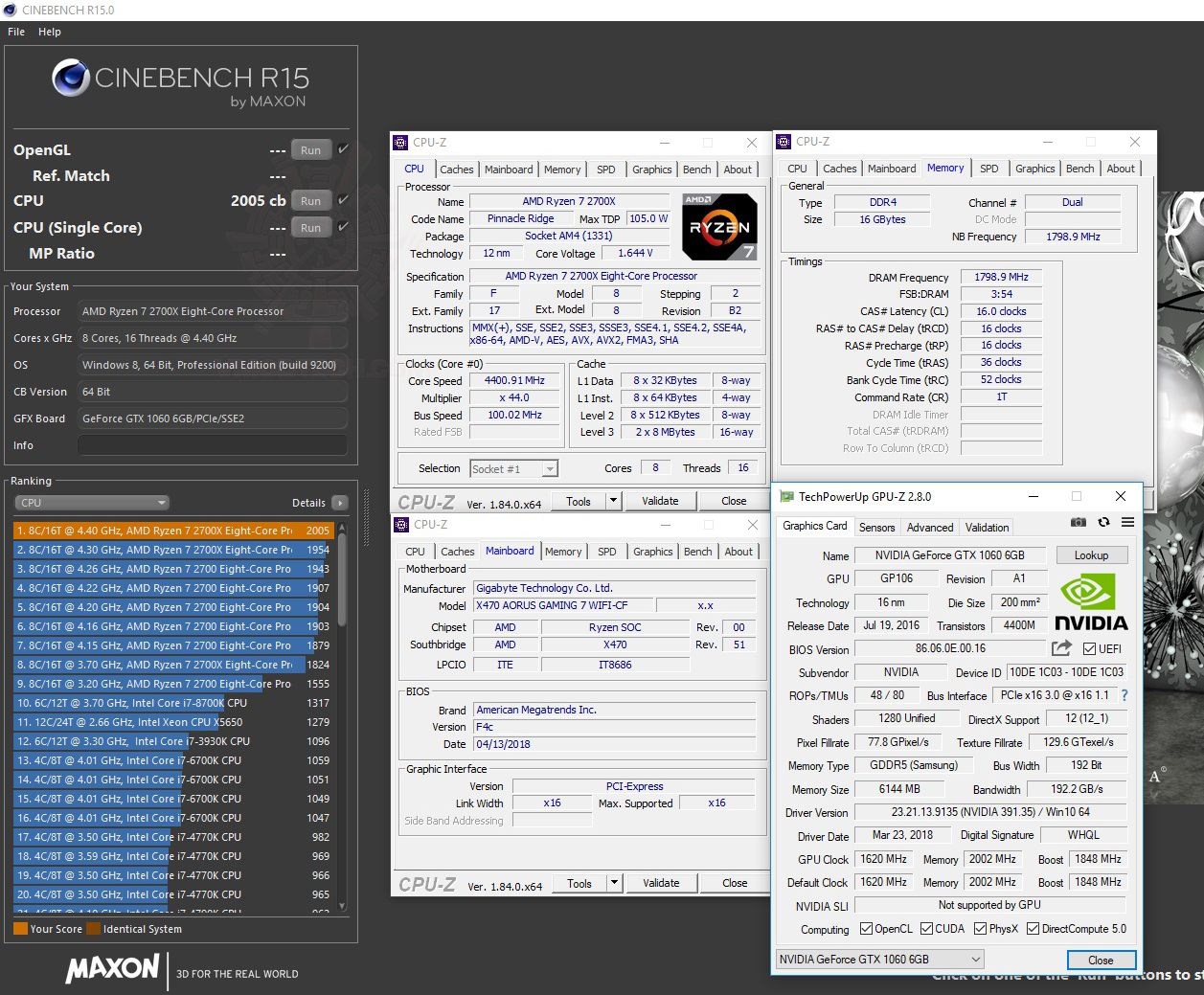This screenshot has height=995, width=1204.
Task: Click the GPU-Z refresh icon
Action: (1103, 522)
